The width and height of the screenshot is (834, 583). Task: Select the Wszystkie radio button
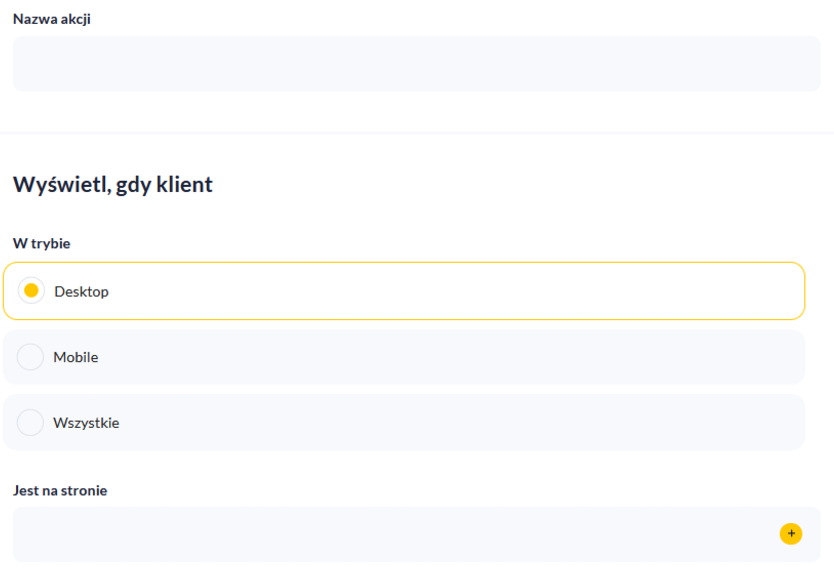pyautogui.click(x=31, y=423)
